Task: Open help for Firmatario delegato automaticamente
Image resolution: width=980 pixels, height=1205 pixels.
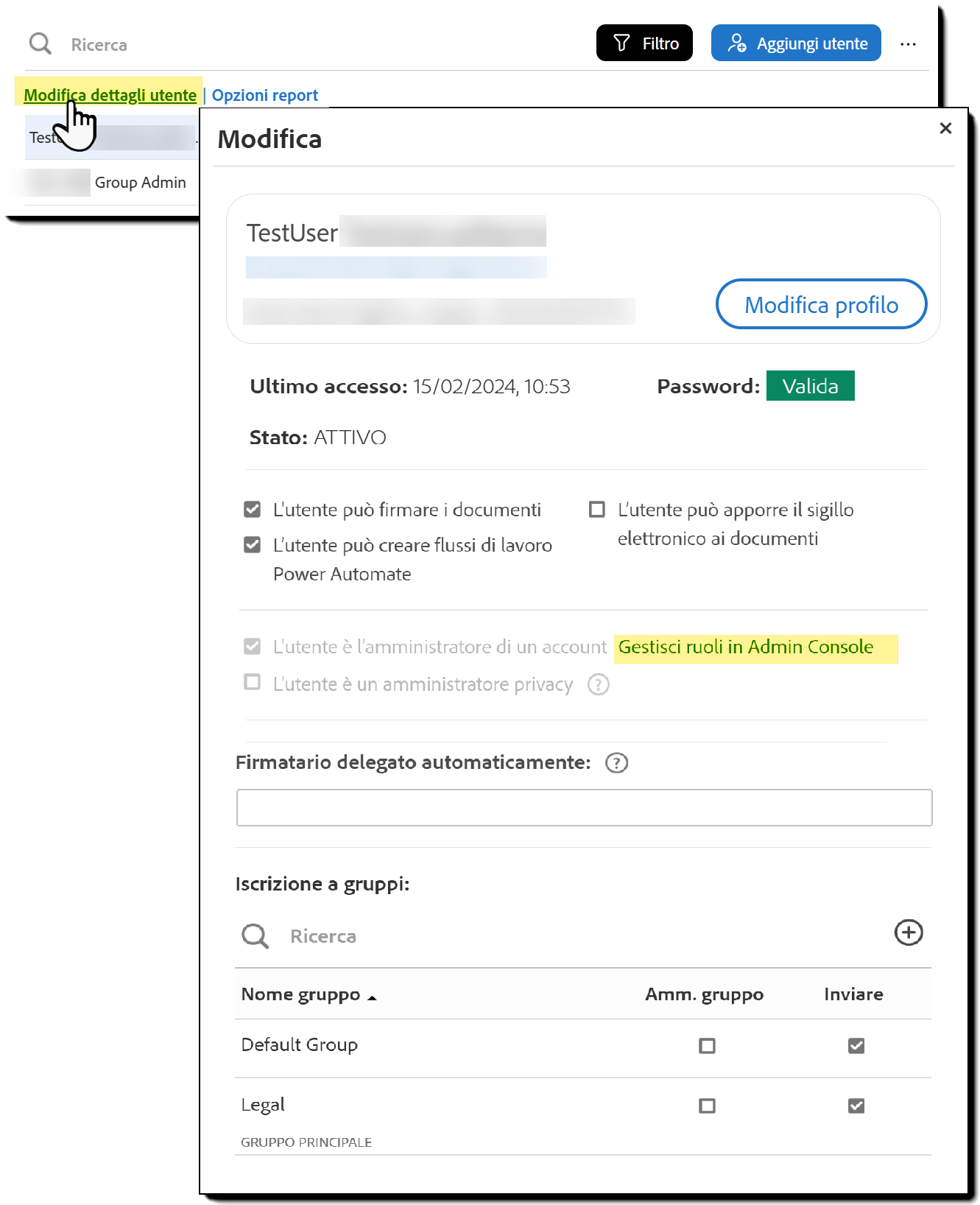Action: (616, 763)
